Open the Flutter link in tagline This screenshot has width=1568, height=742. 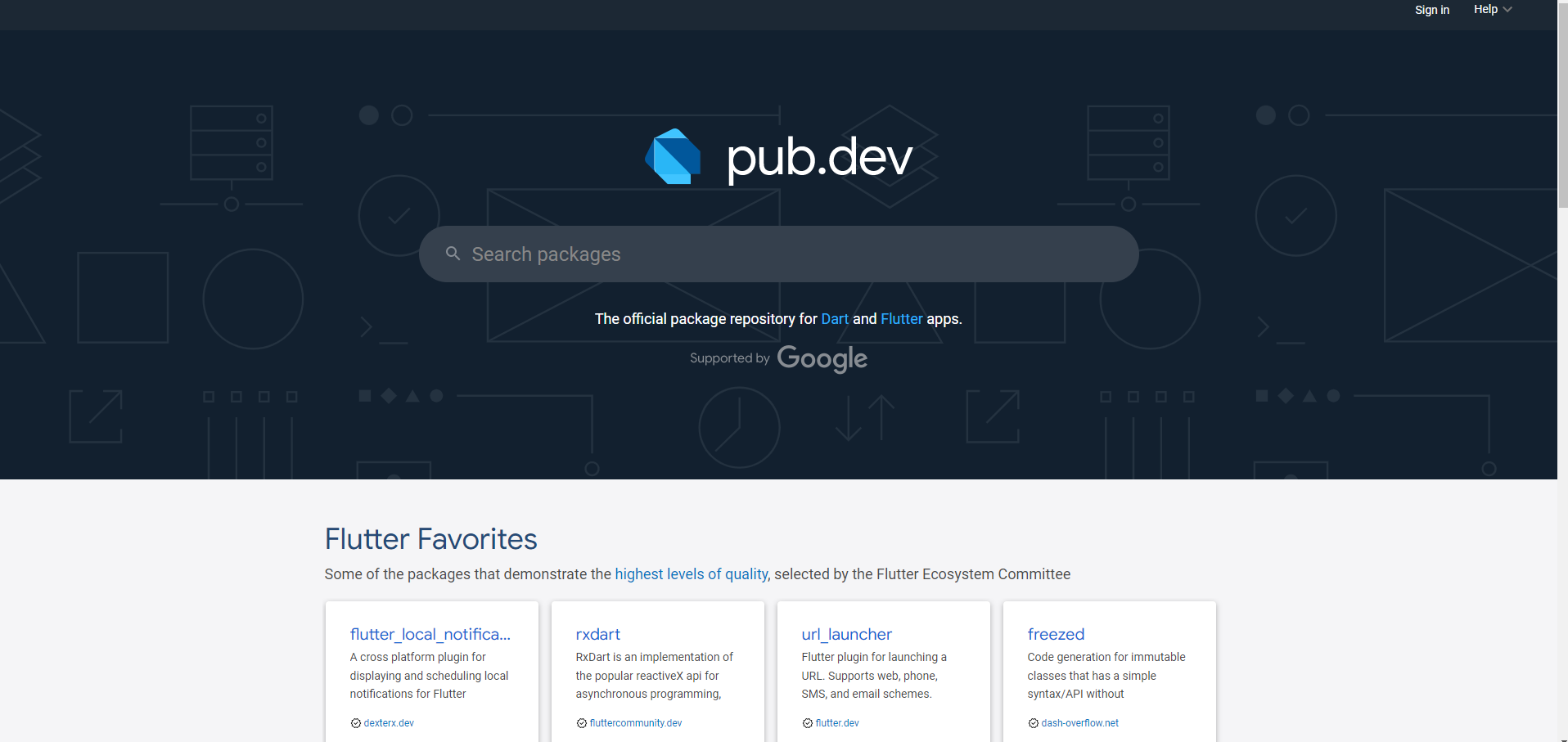[x=901, y=319]
